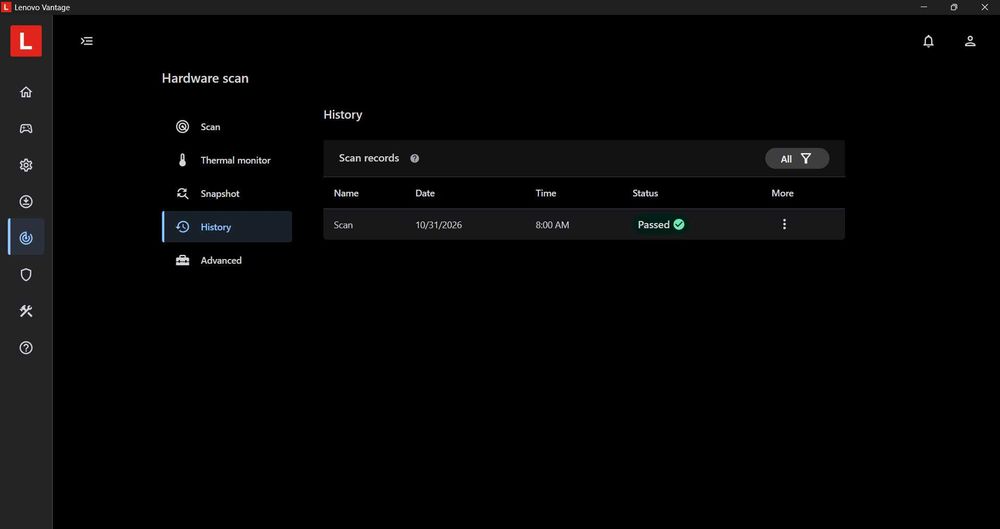Viewport: 1000px width, 529px height.
Task: Click the Date column header
Action: pyautogui.click(x=425, y=193)
